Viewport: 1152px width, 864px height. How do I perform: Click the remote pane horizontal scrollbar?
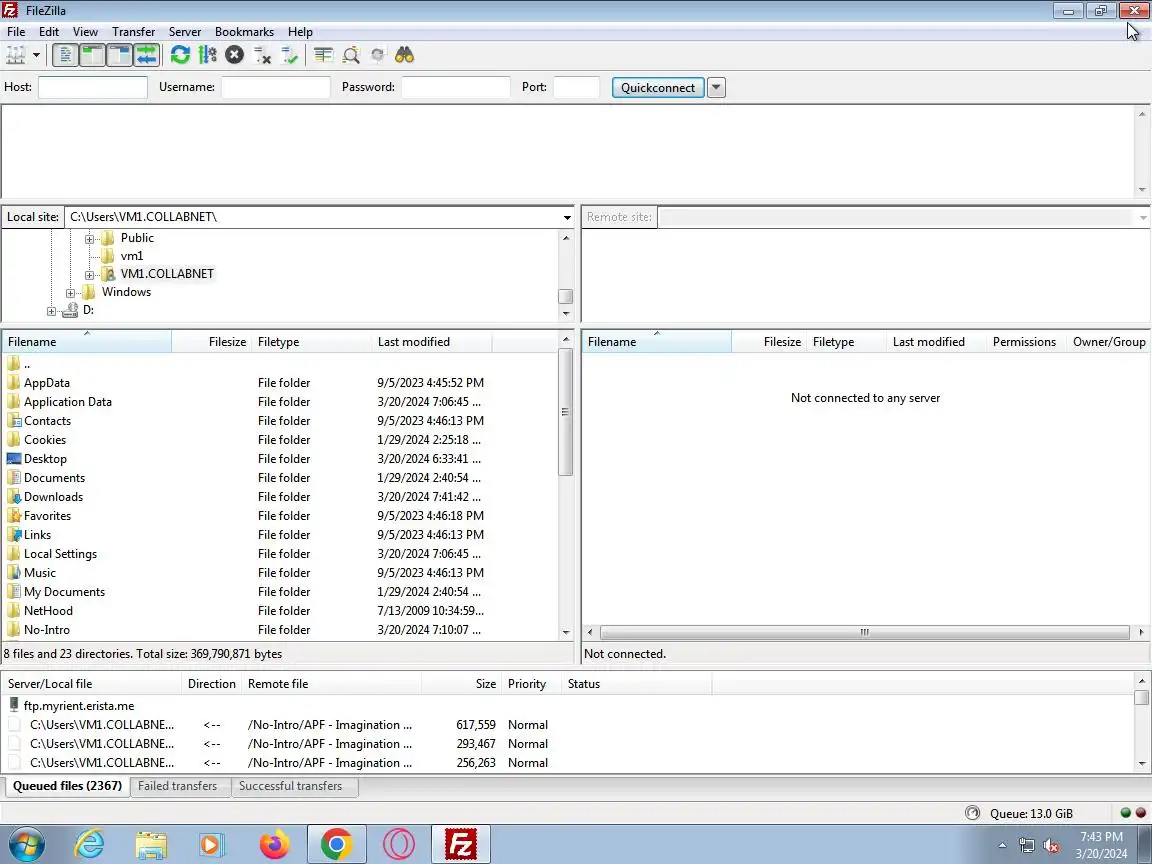[864, 633]
